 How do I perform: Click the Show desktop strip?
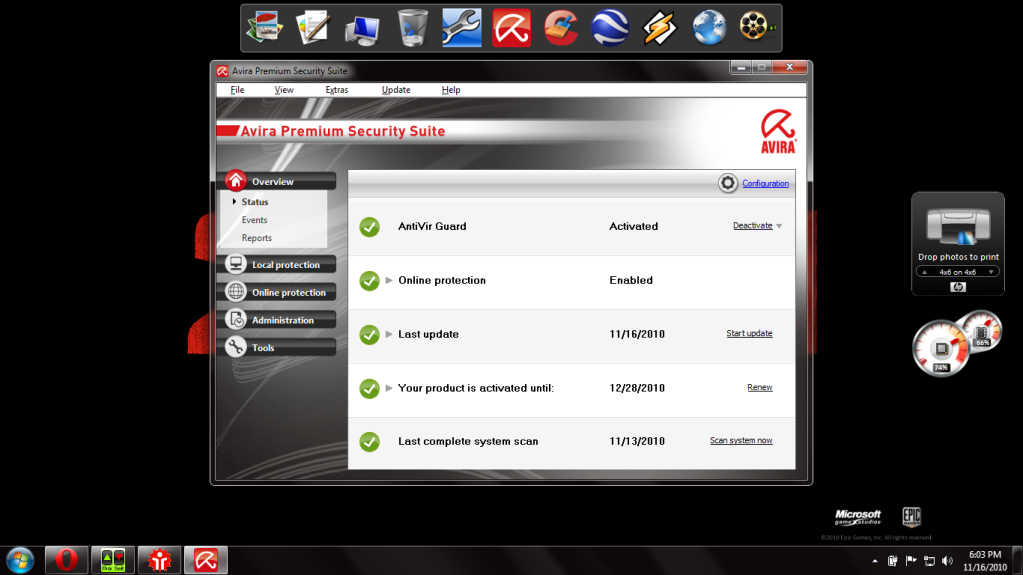(1018, 561)
